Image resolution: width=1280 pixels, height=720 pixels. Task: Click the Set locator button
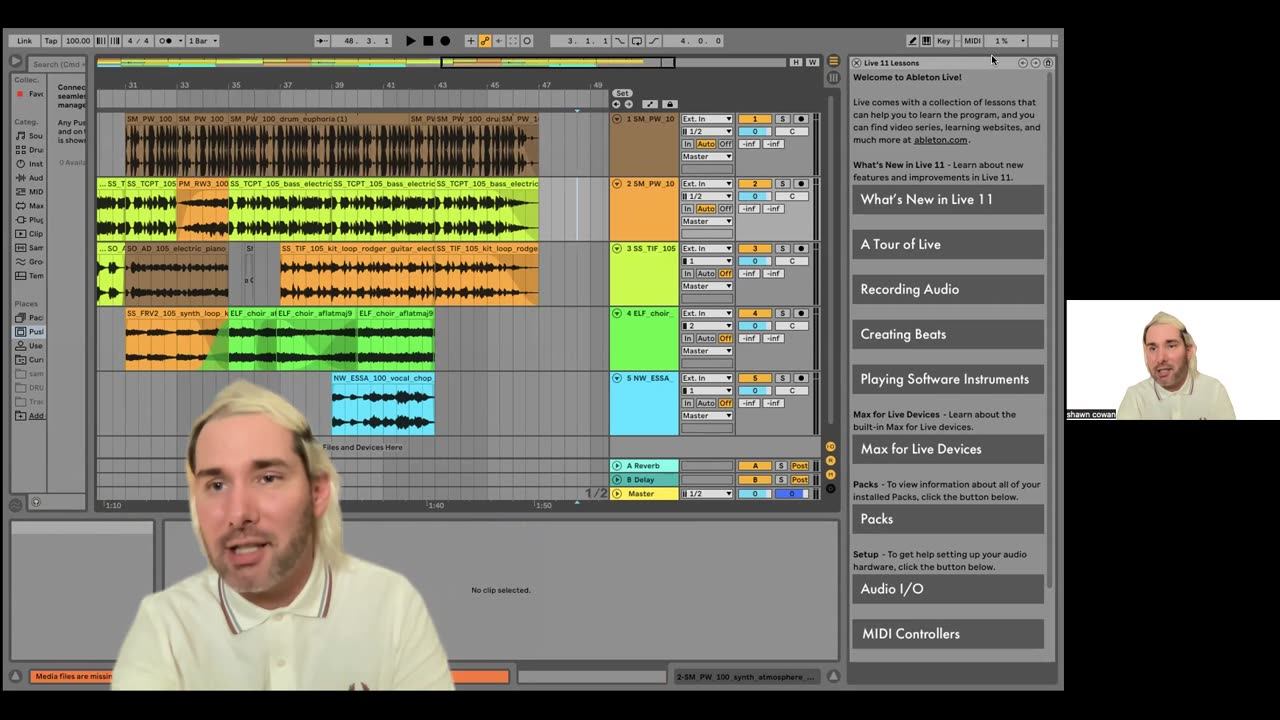(x=622, y=93)
